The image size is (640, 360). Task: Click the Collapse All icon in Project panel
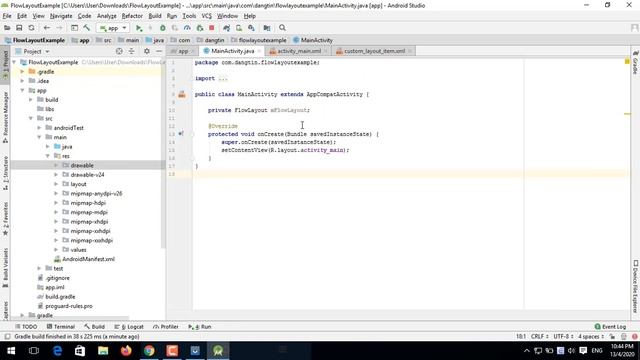point(131,51)
